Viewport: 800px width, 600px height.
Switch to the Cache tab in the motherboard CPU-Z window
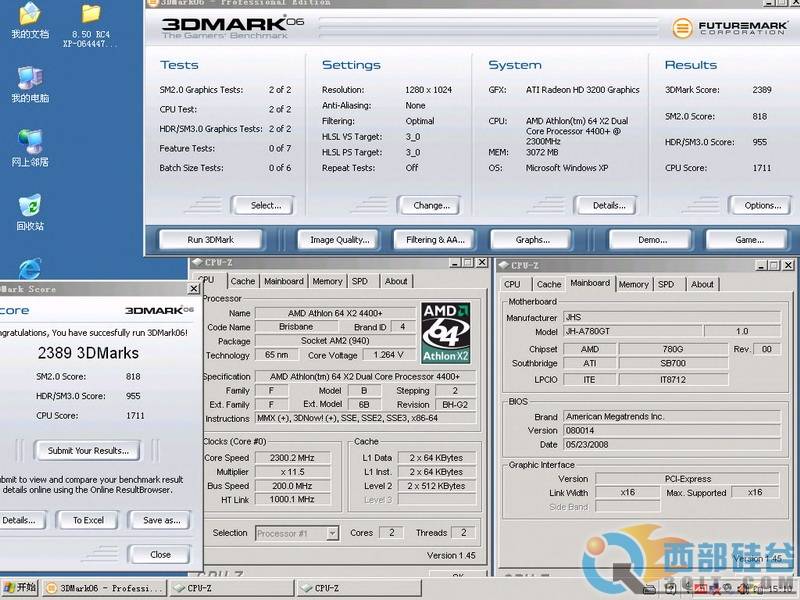coord(549,284)
